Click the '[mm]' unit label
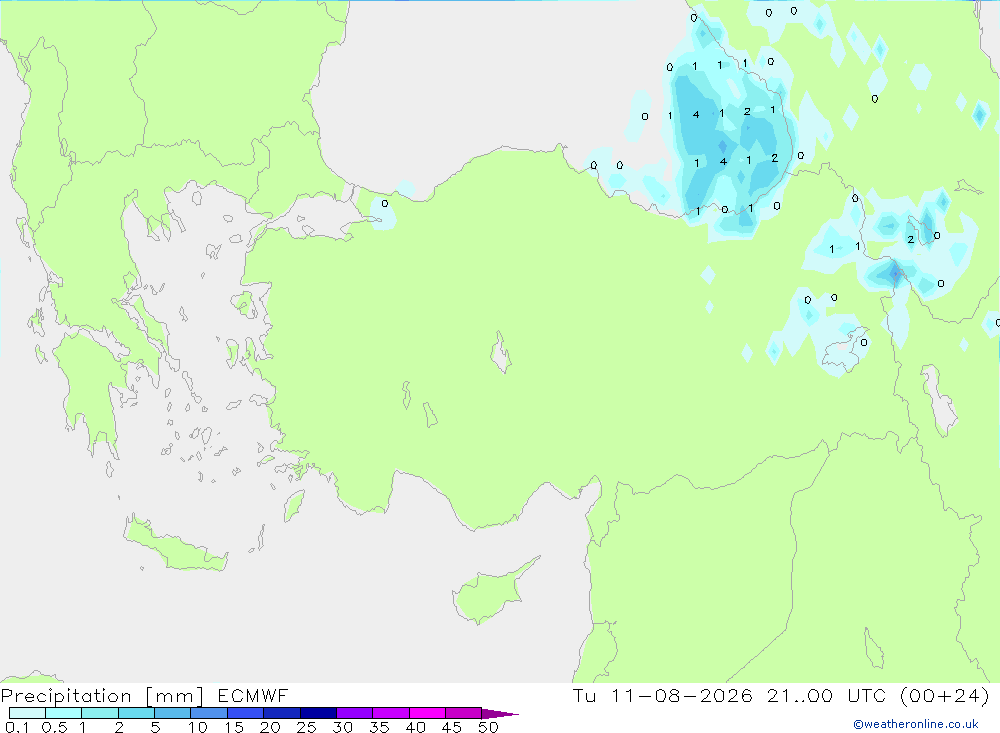The height and width of the screenshot is (733, 1000). [x=175, y=696]
